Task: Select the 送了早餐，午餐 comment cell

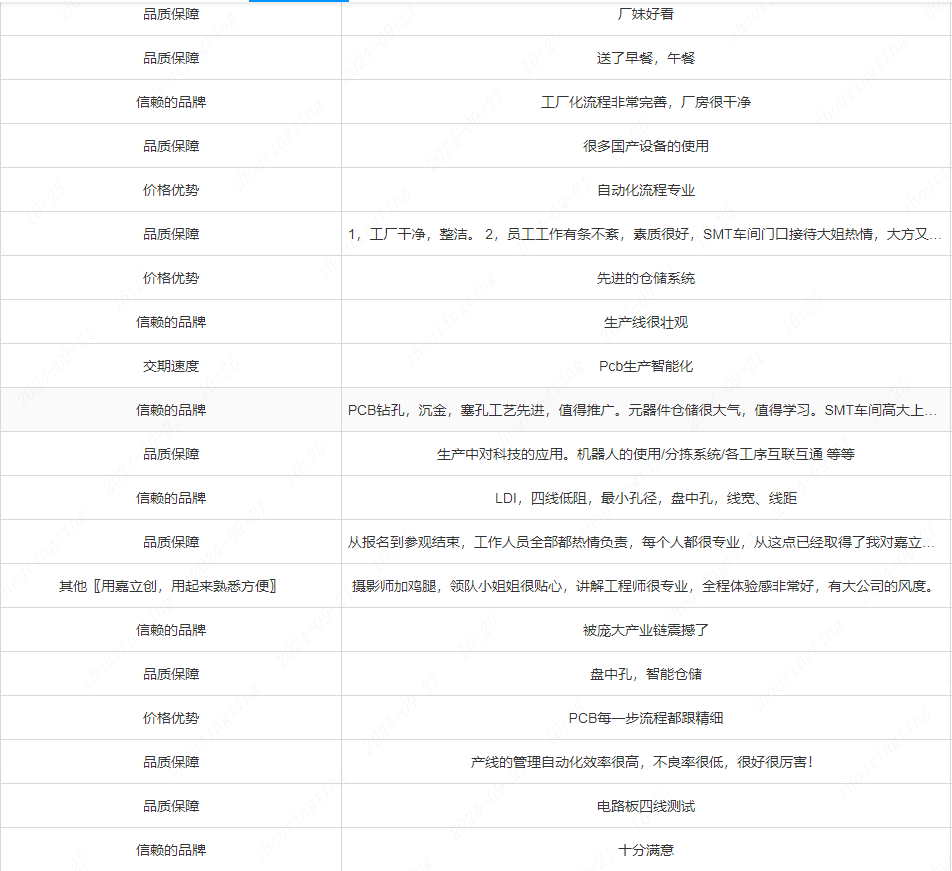Action: click(645, 58)
